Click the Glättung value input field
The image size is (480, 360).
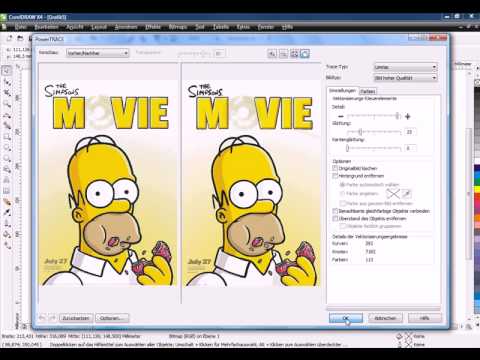coord(410,132)
